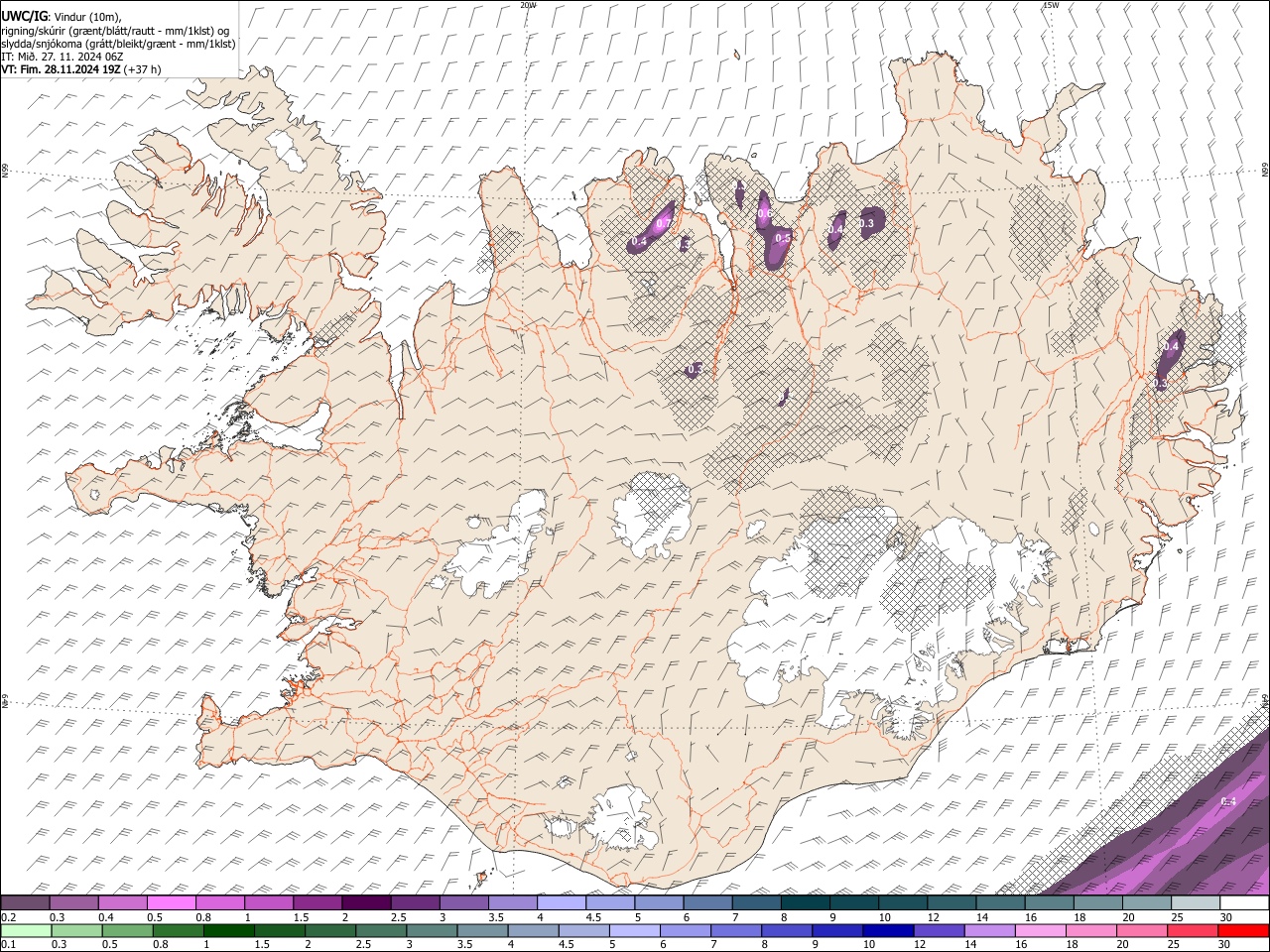Click the "0.6" snowfall label on the map
This screenshot has width=1270, height=952.
tap(764, 213)
